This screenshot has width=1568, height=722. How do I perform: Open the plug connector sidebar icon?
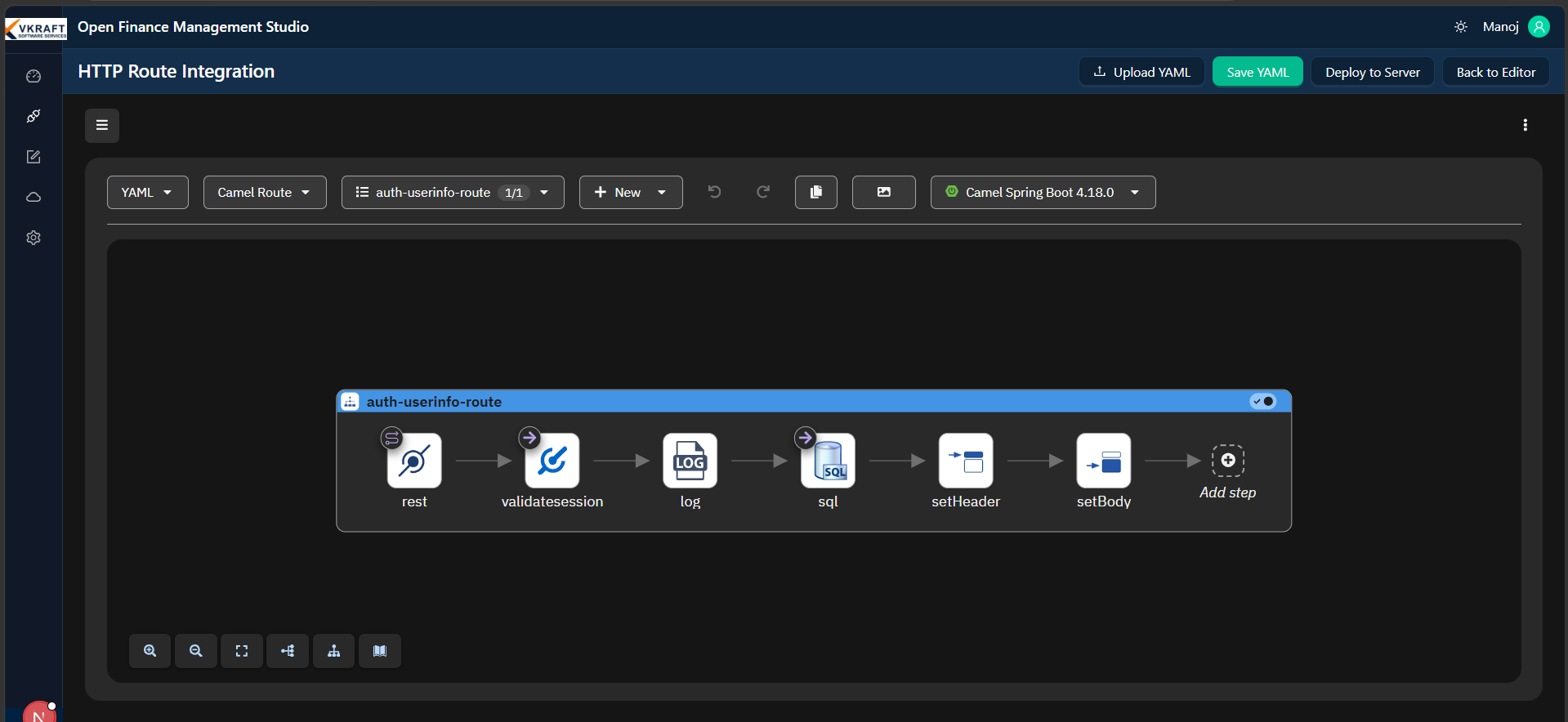pyautogui.click(x=34, y=116)
